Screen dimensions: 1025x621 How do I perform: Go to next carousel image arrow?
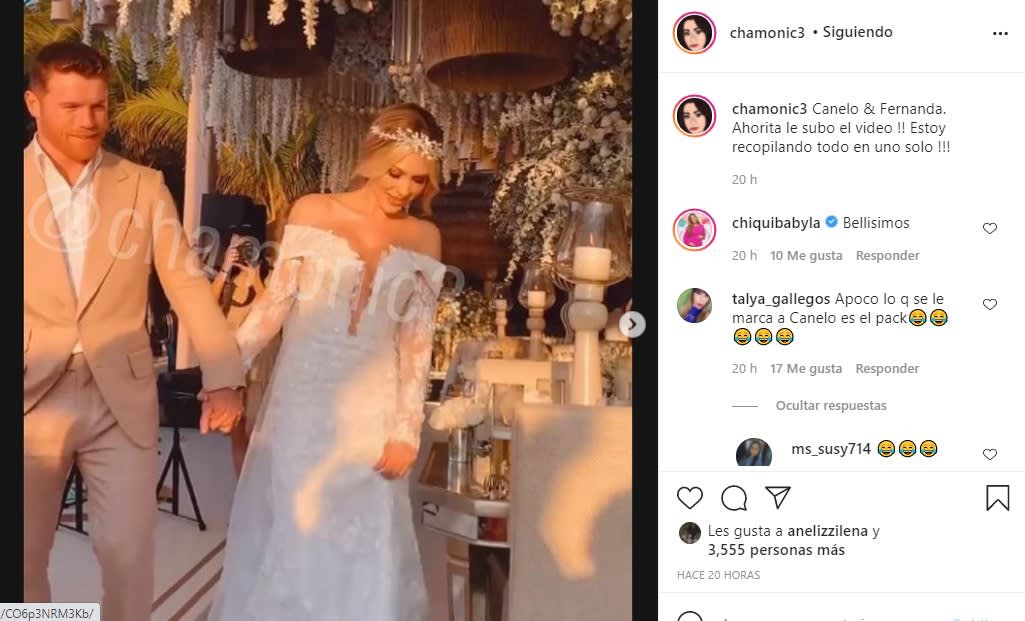pos(632,324)
